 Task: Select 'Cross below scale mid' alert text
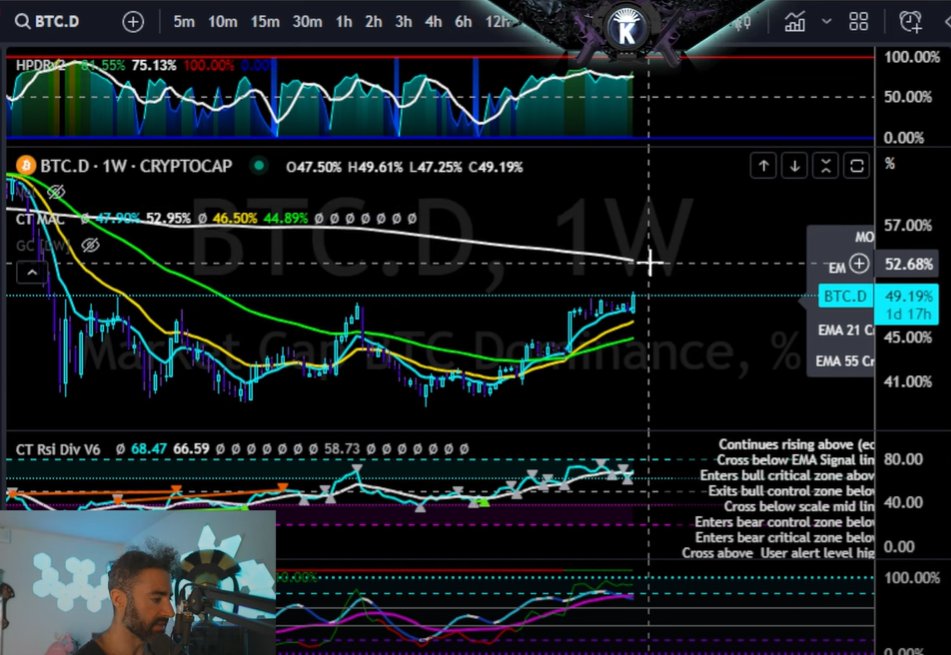pos(799,506)
